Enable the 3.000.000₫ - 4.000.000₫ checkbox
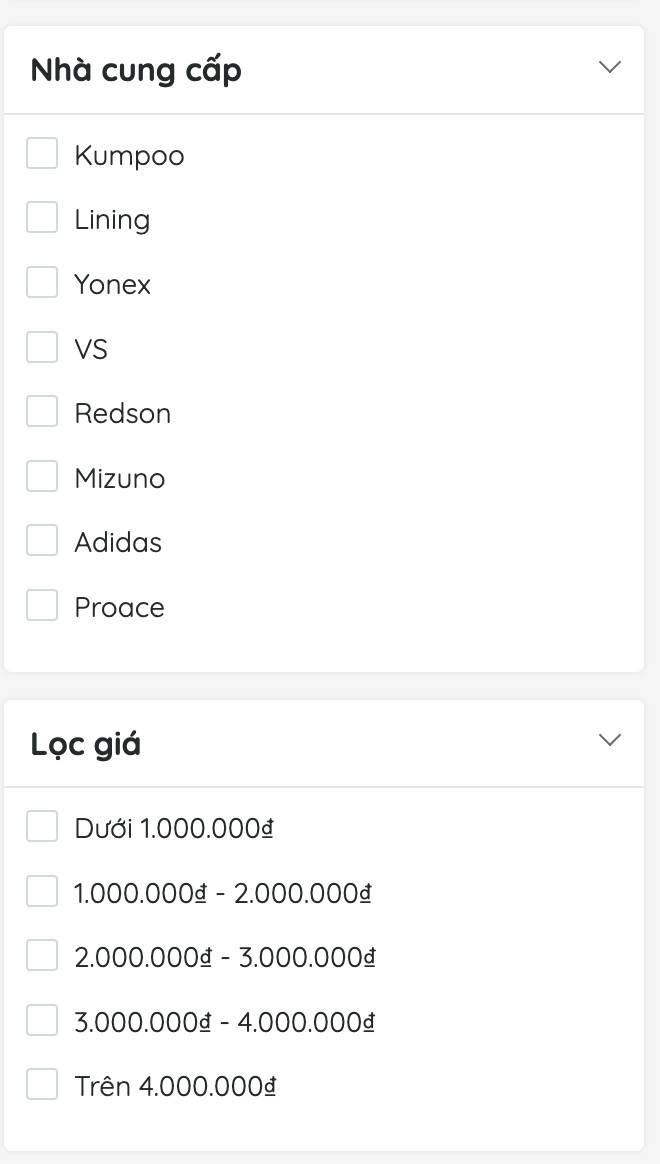The height and width of the screenshot is (1164, 660). coord(42,1020)
